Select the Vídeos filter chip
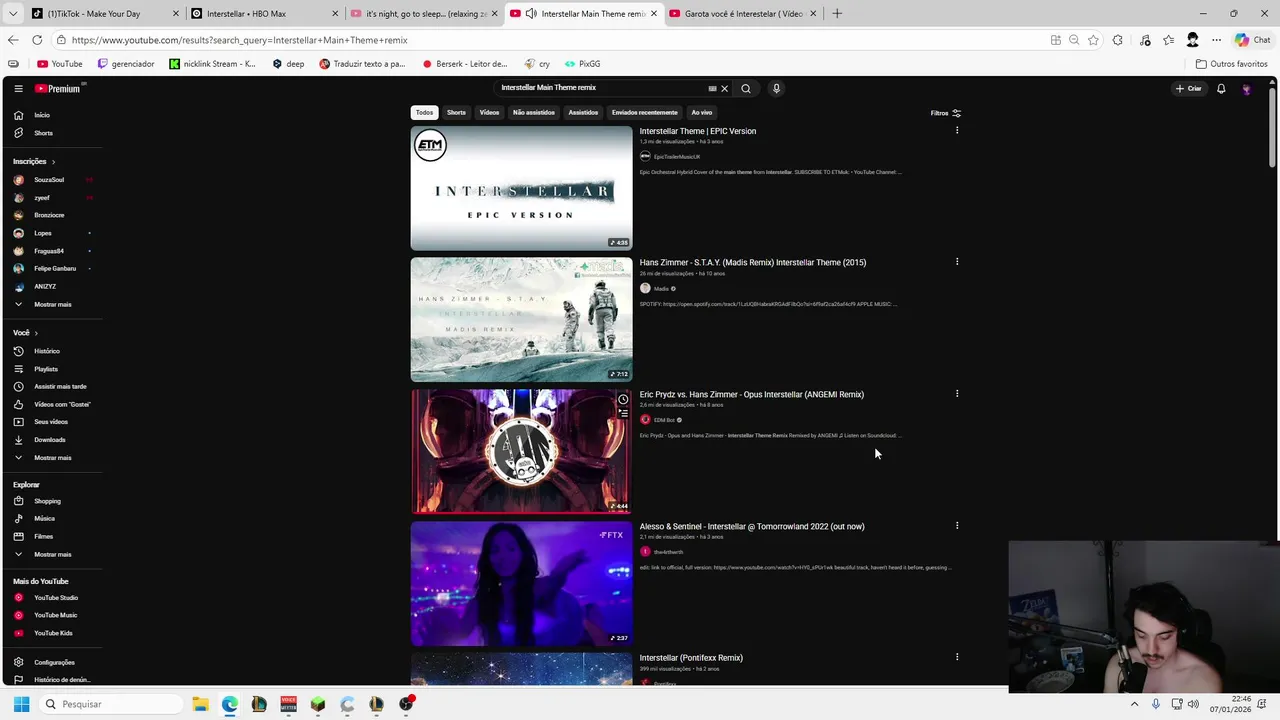1280x720 pixels. [x=489, y=113]
